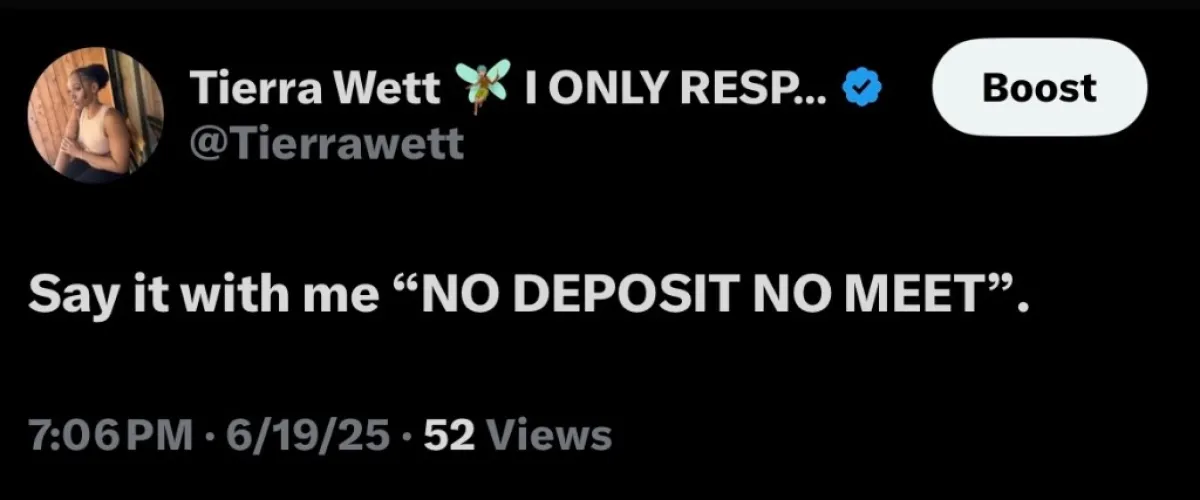Open the @Tierrawett handle link
The image size is (1200, 500).
[326, 143]
